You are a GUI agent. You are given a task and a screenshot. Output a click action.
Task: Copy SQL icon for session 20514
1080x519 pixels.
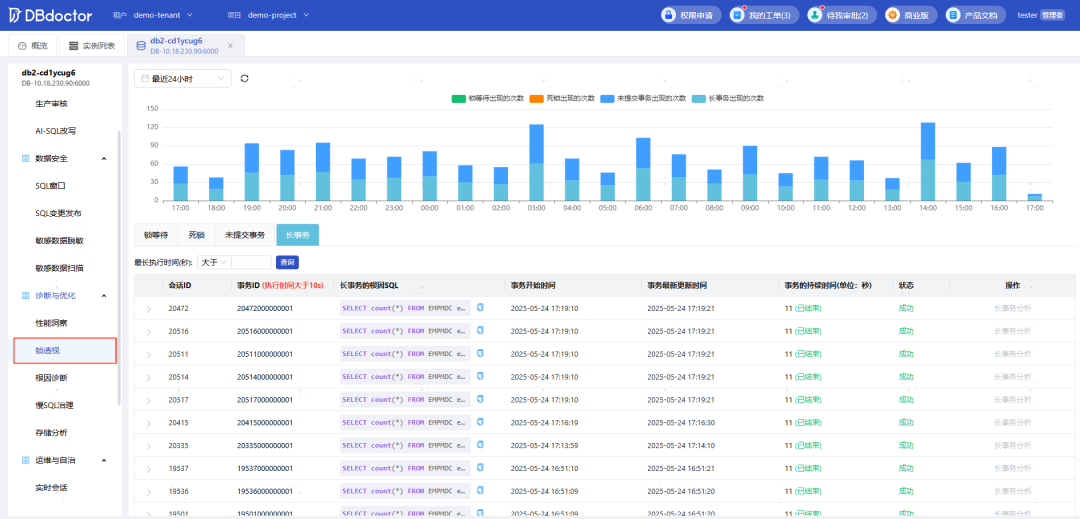(x=480, y=376)
